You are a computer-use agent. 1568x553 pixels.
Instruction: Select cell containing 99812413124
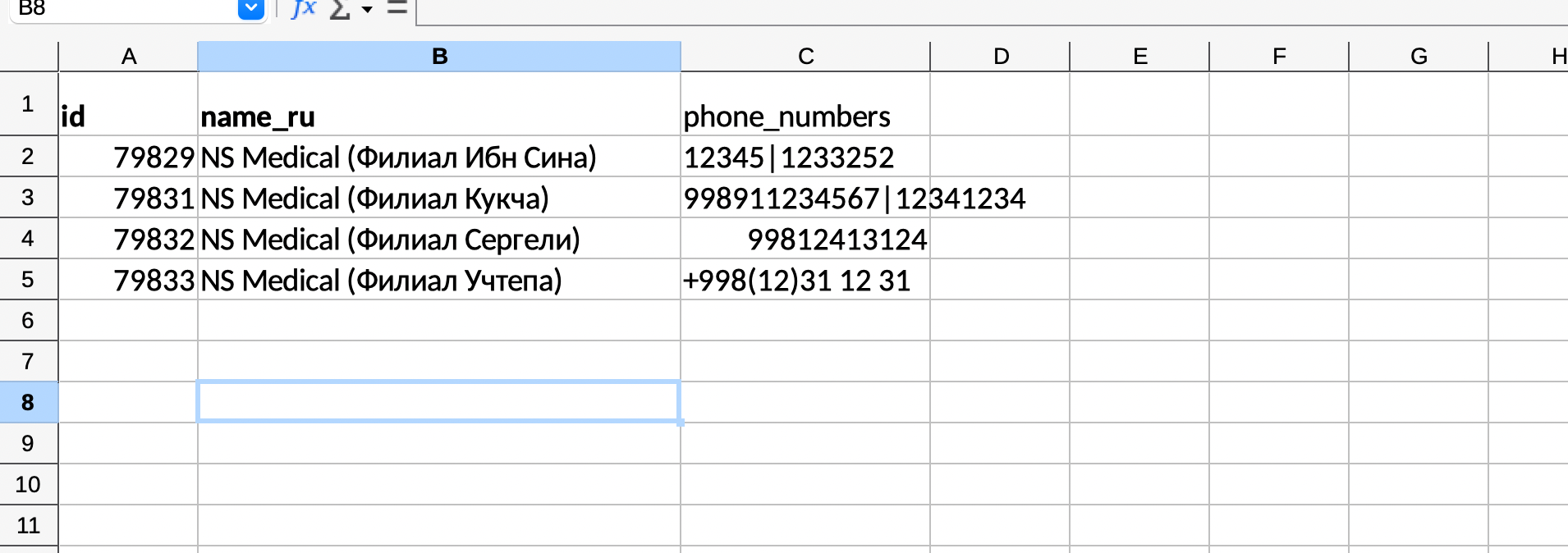[x=805, y=239]
